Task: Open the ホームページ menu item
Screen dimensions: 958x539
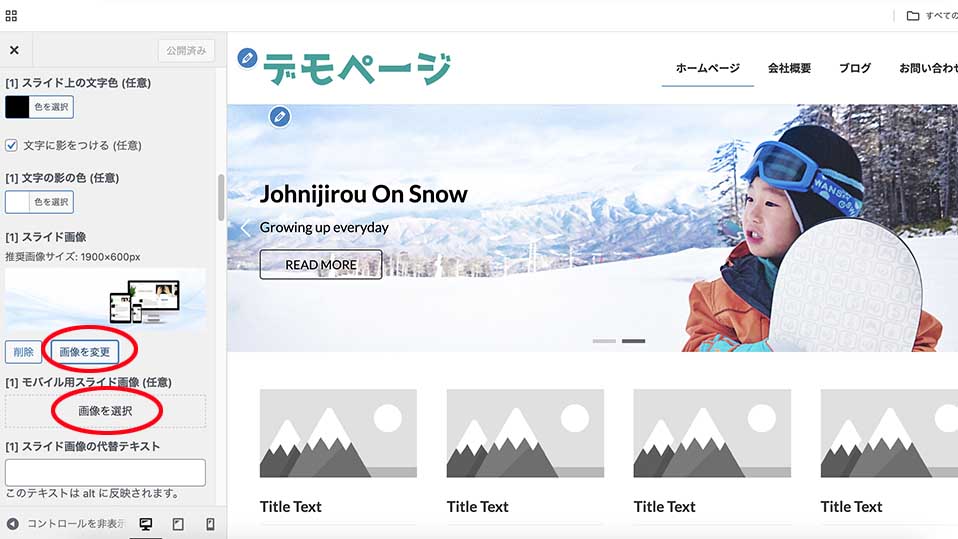Action: click(708, 68)
